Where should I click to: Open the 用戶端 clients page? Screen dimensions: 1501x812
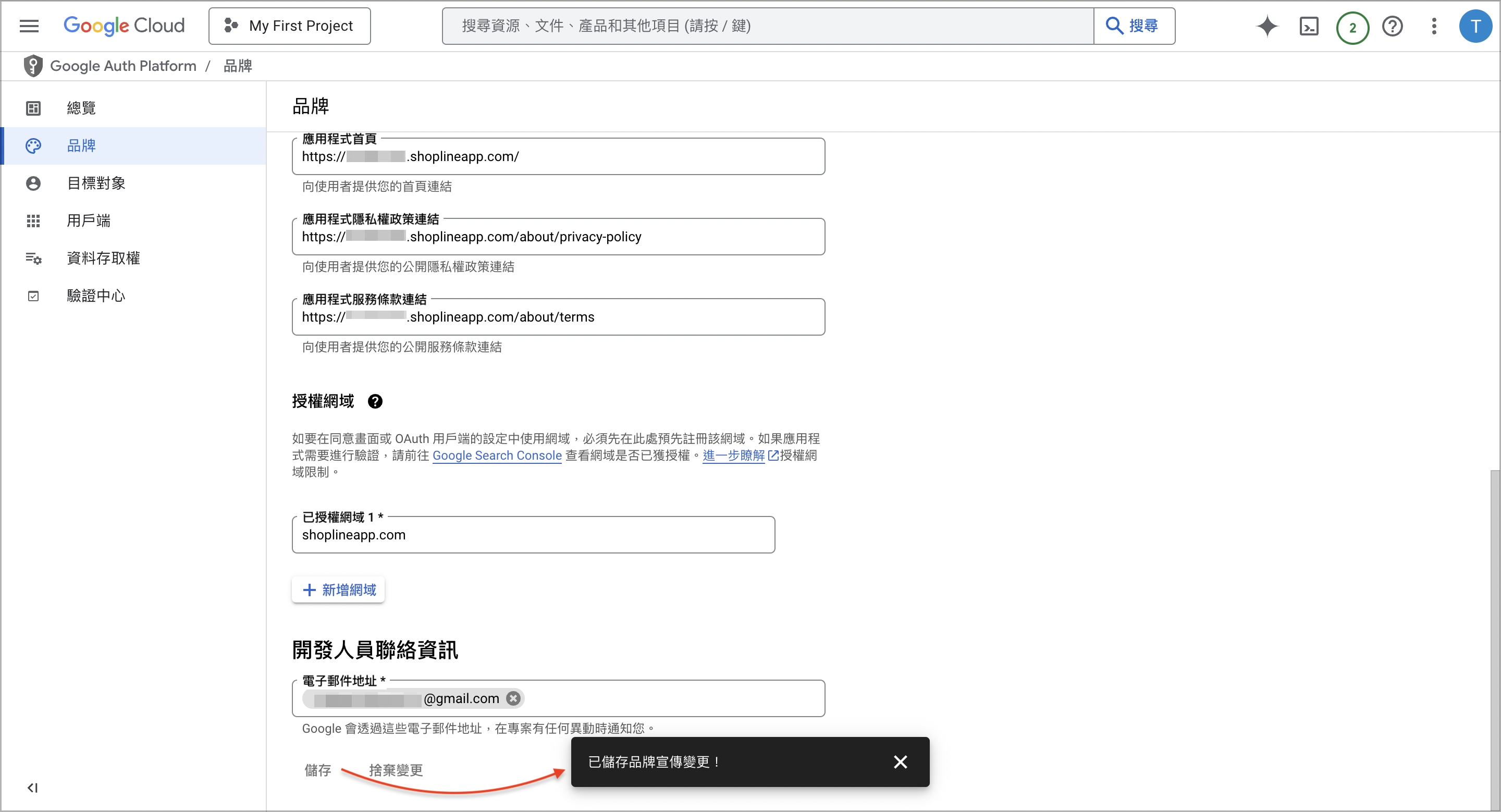[x=134, y=221]
